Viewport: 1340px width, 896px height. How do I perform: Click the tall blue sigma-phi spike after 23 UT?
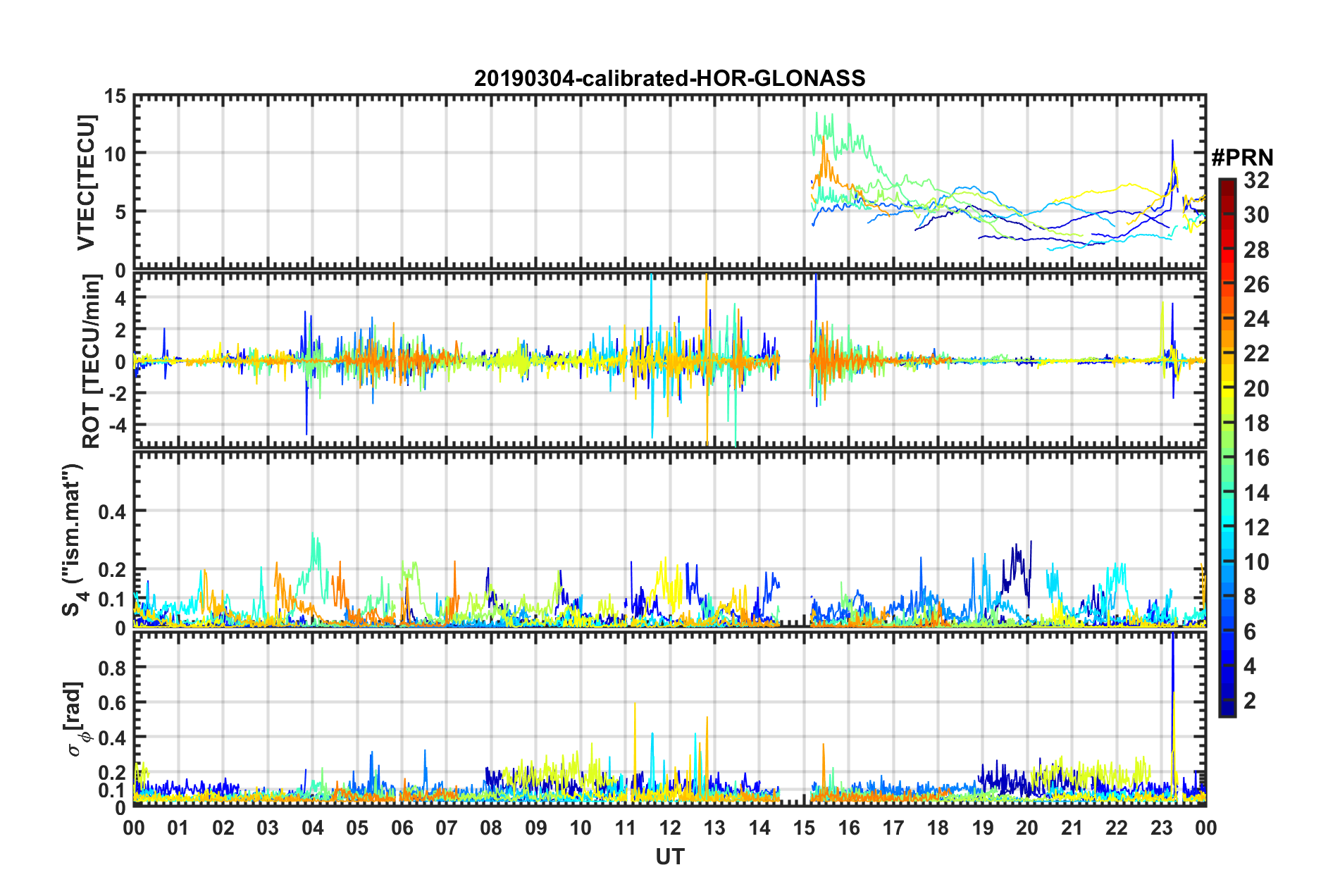pyautogui.click(x=1172, y=676)
